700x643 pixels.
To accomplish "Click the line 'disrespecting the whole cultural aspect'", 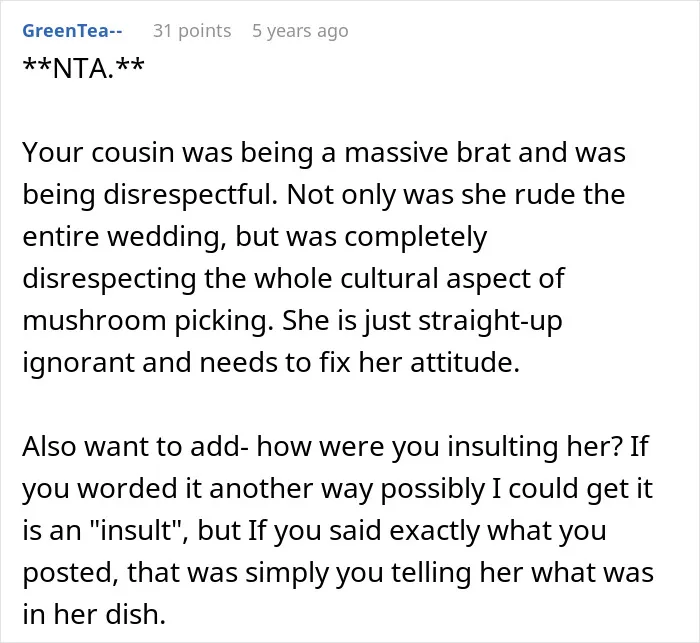I will [x=293, y=279].
